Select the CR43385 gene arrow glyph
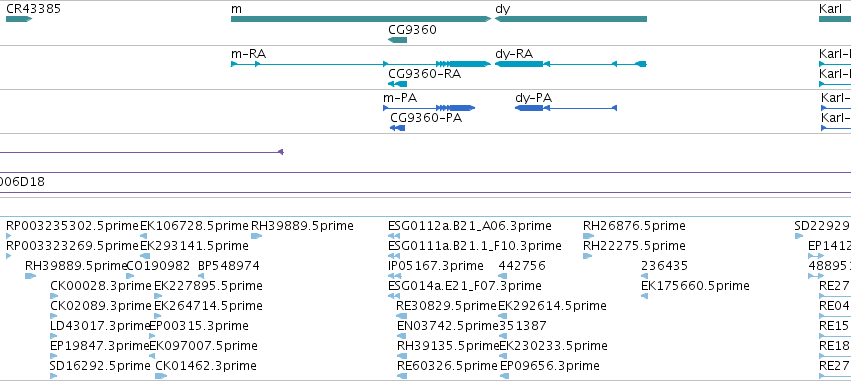This screenshot has width=851, height=381. pos(19,19)
